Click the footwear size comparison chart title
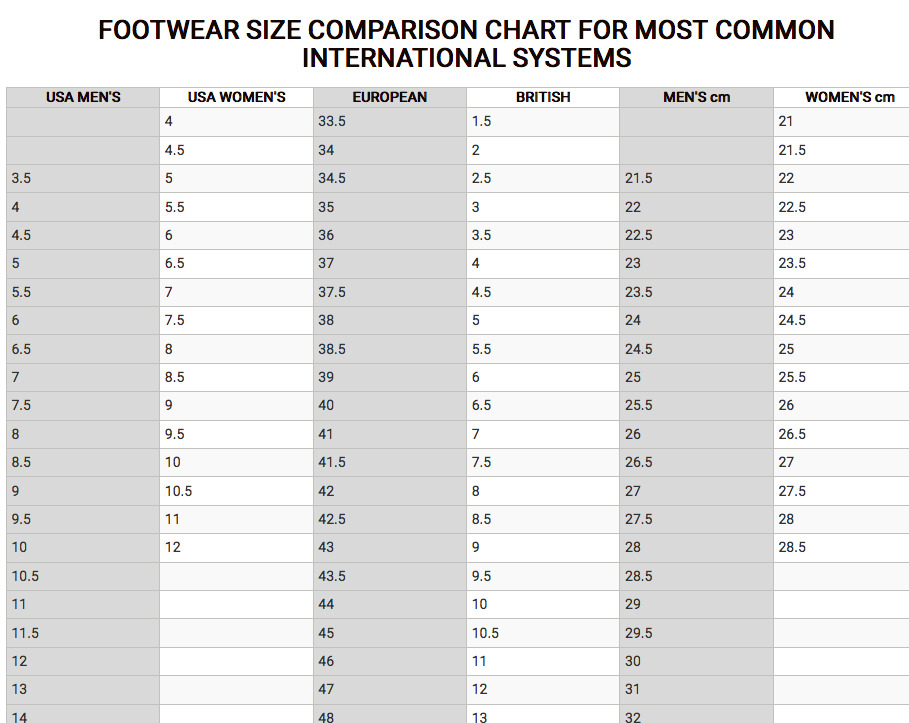Screen dimensions: 909x723 tap(466, 44)
